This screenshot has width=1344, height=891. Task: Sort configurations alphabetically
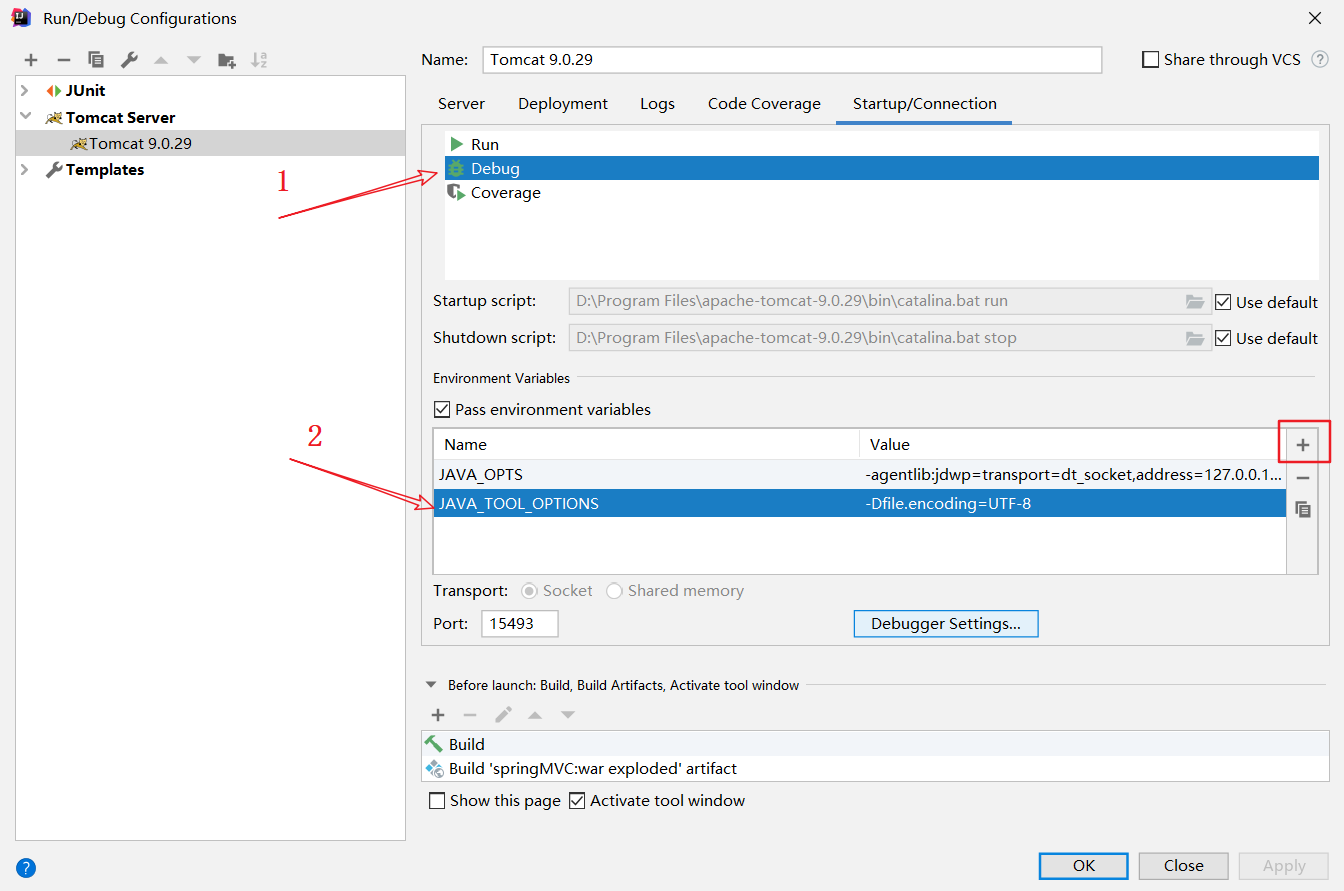pos(259,60)
